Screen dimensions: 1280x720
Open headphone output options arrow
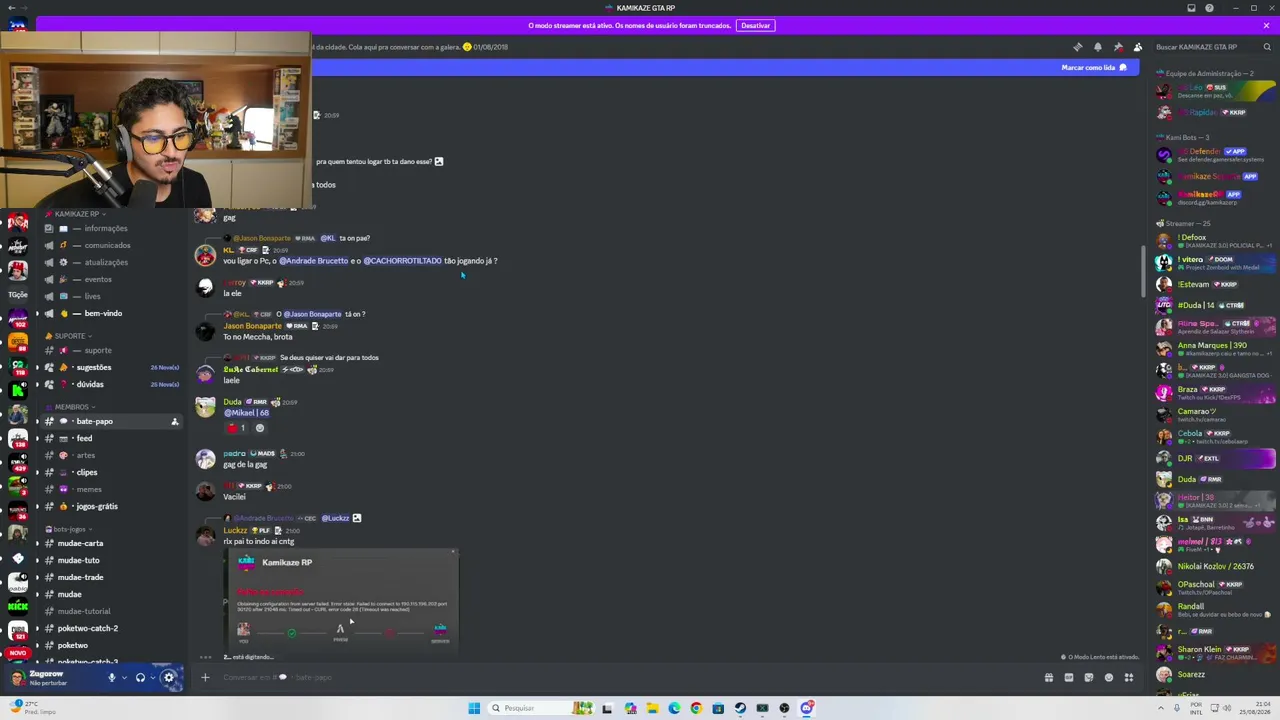[153, 678]
